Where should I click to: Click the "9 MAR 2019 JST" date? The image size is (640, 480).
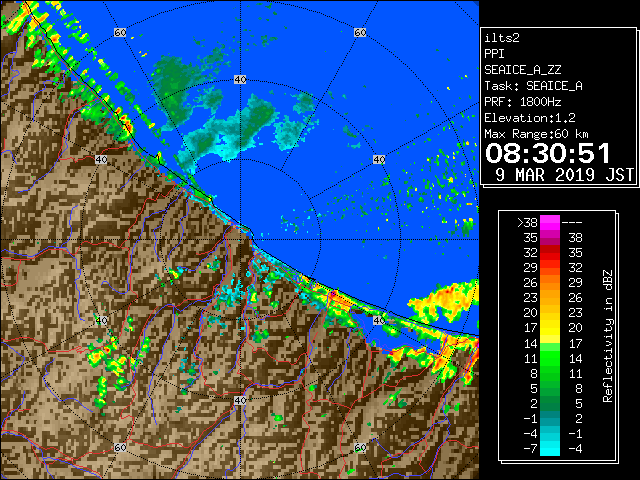565,175
